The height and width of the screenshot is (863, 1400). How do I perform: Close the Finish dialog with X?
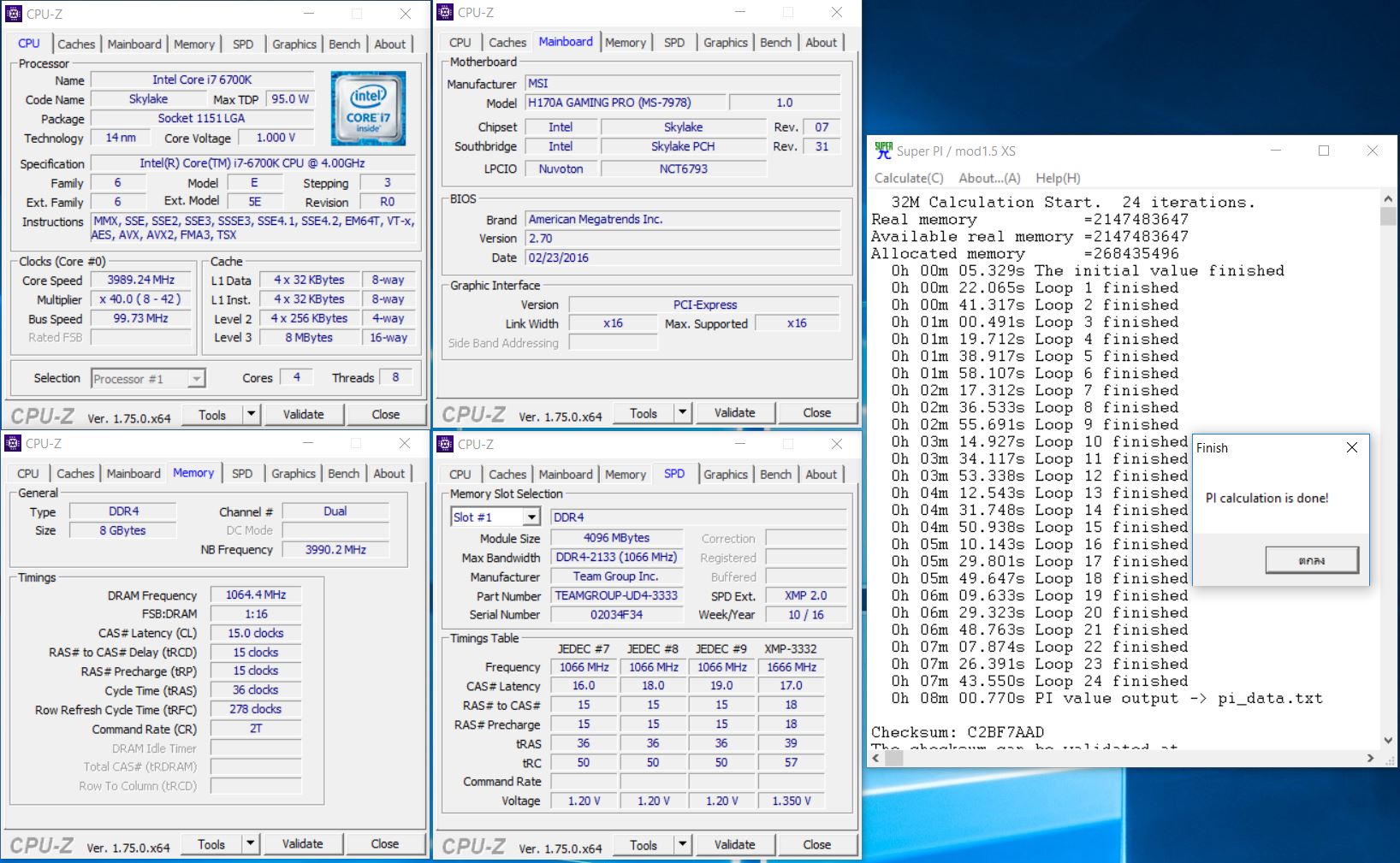(1351, 447)
